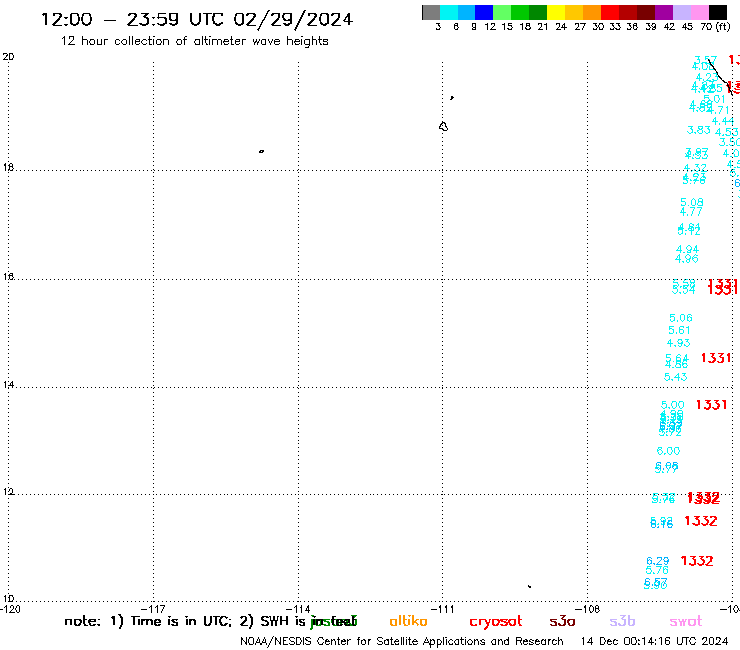Click the small island mark near latitude 10
The height and width of the screenshot is (650, 740).
point(530,586)
